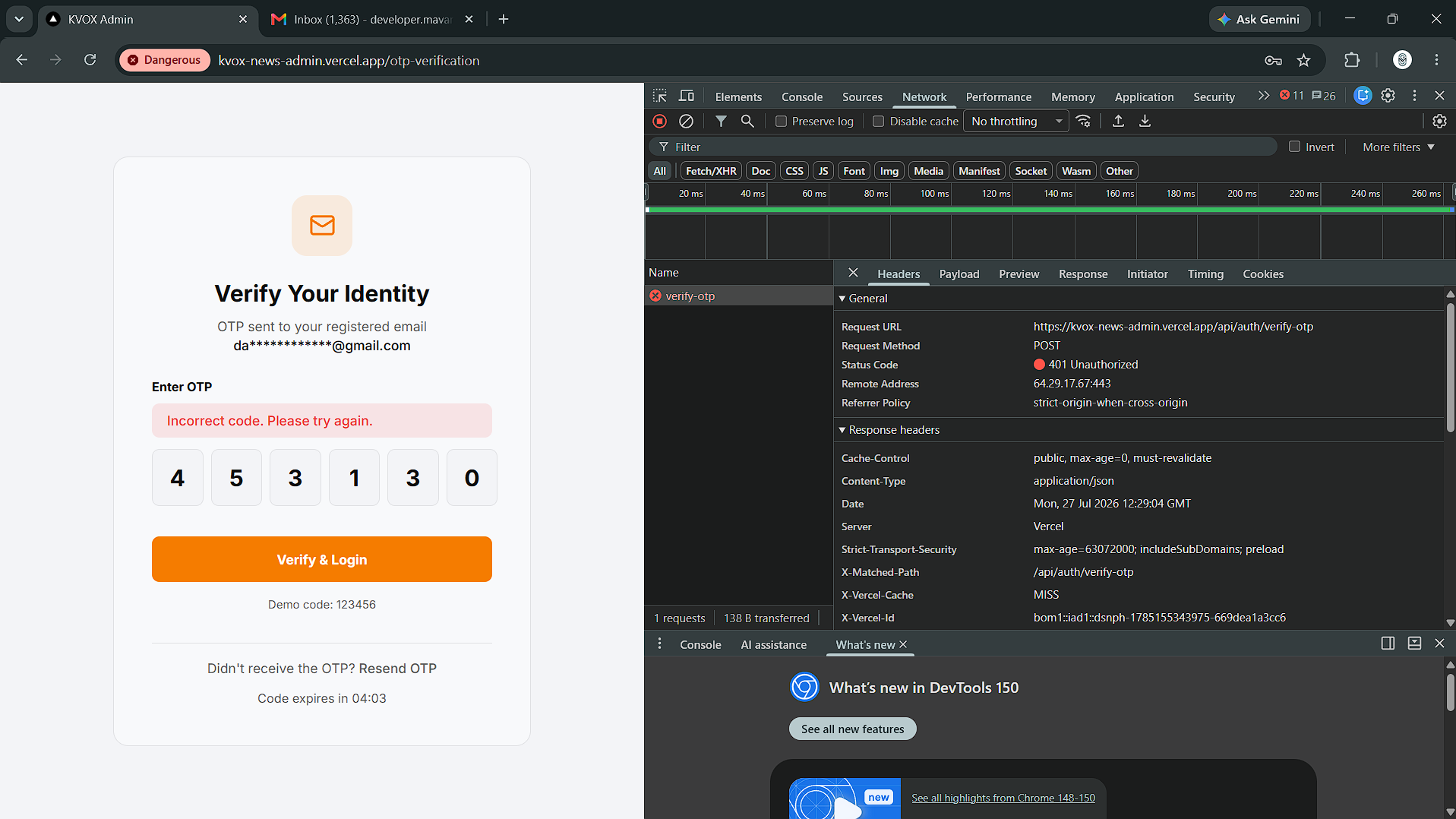1456x819 pixels.
Task: Switch to the Inbox Gmail browser tab
Action: (x=371, y=19)
